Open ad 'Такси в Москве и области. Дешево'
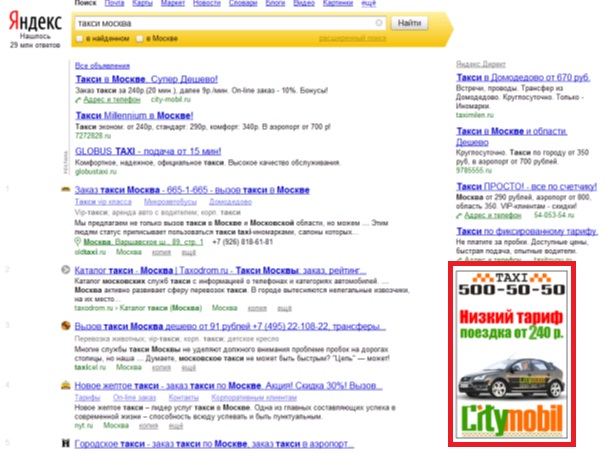The image size is (606, 454). pos(512,137)
